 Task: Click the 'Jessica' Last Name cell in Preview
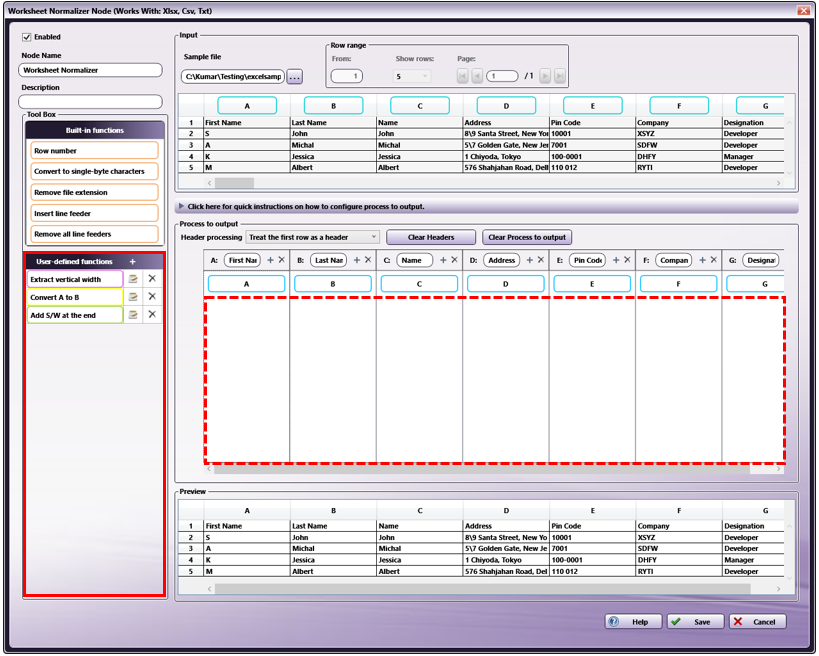[333, 560]
